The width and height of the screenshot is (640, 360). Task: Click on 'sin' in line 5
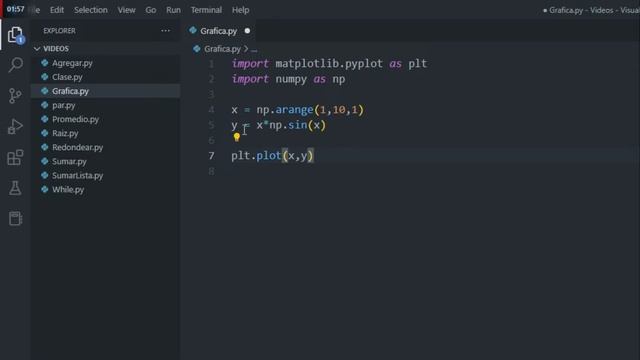298,125
